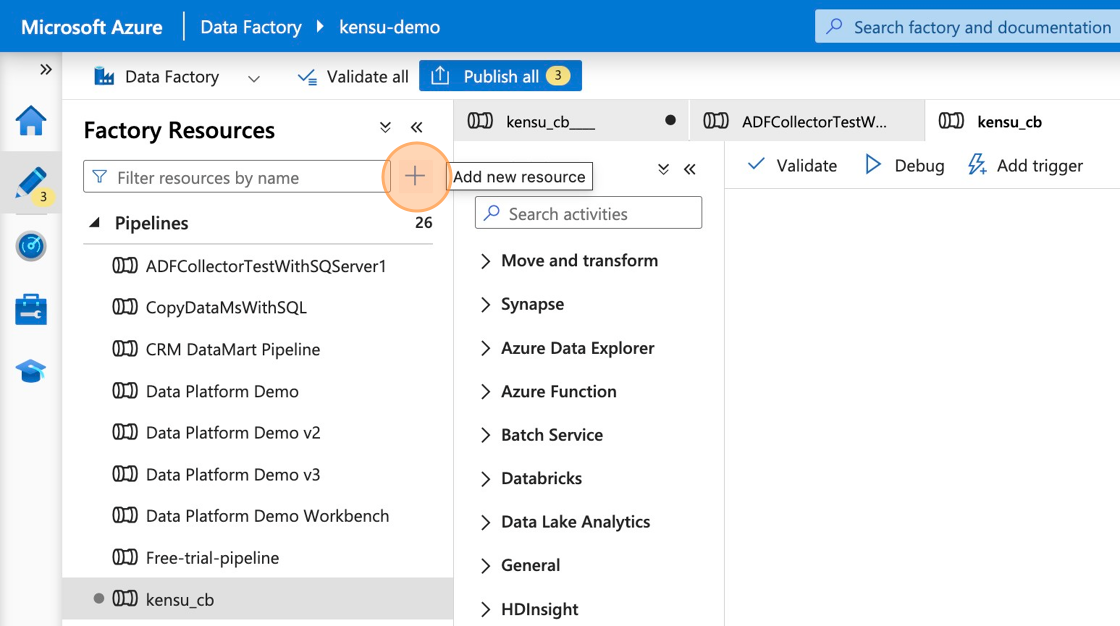Focus the Filter resources by name field
The width and height of the screenshot is (1120, 626).
[x=236, y=177]
